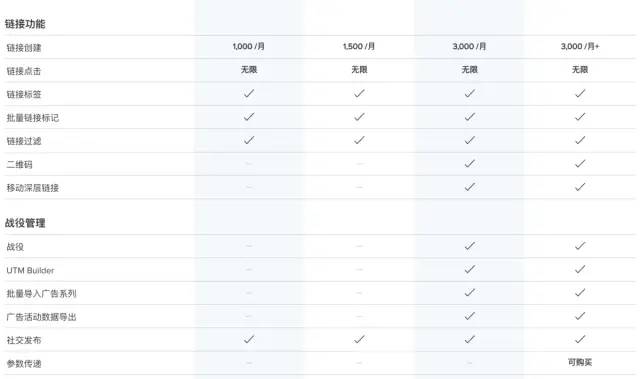
Task: Click the 广告活动数据导出 checkmark in the 3,000/月 column
Action: (469, 316)
